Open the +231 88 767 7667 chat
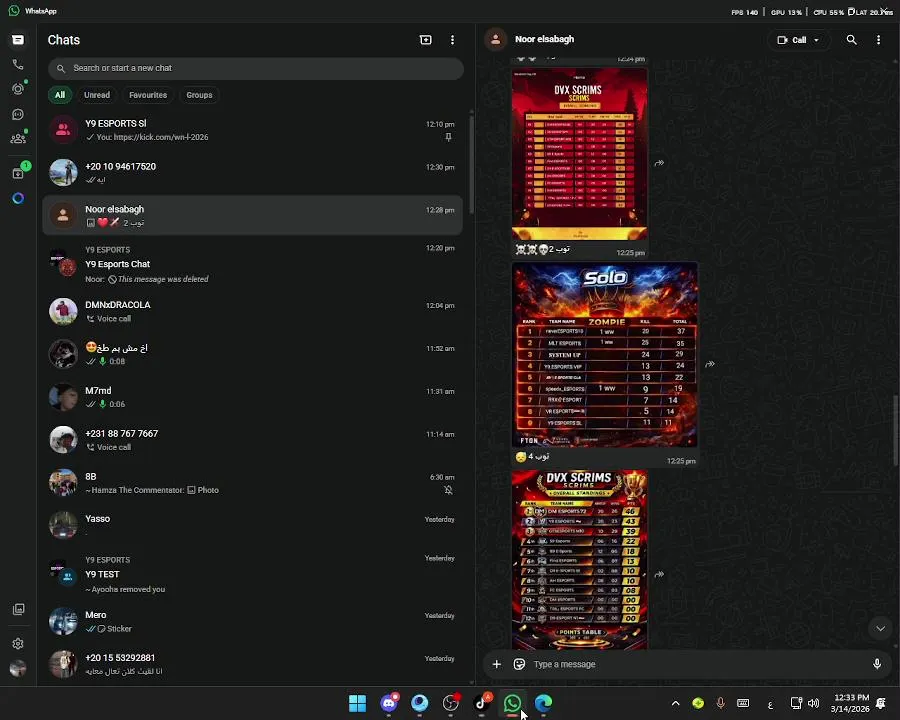The width and height of the screenshot is (900, 720). pyautogui.click(x=253, y=440)
